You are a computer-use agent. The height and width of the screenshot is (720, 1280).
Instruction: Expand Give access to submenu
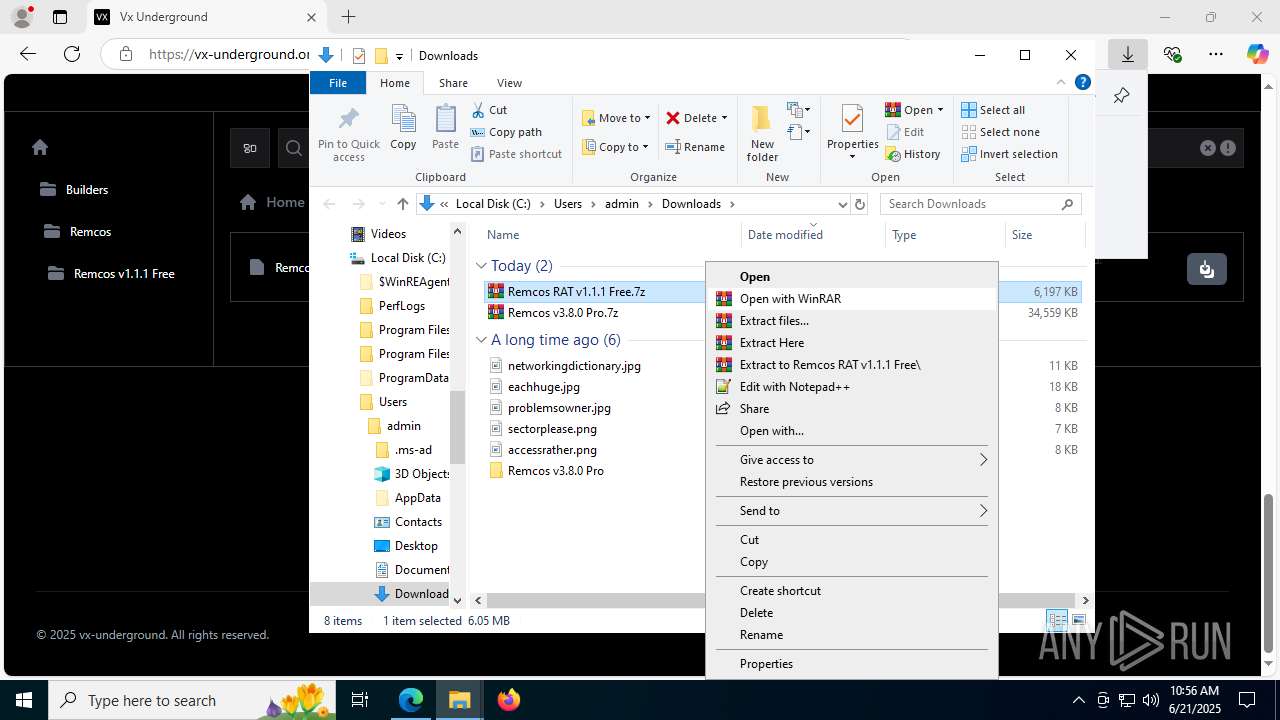tap(983, 460)
